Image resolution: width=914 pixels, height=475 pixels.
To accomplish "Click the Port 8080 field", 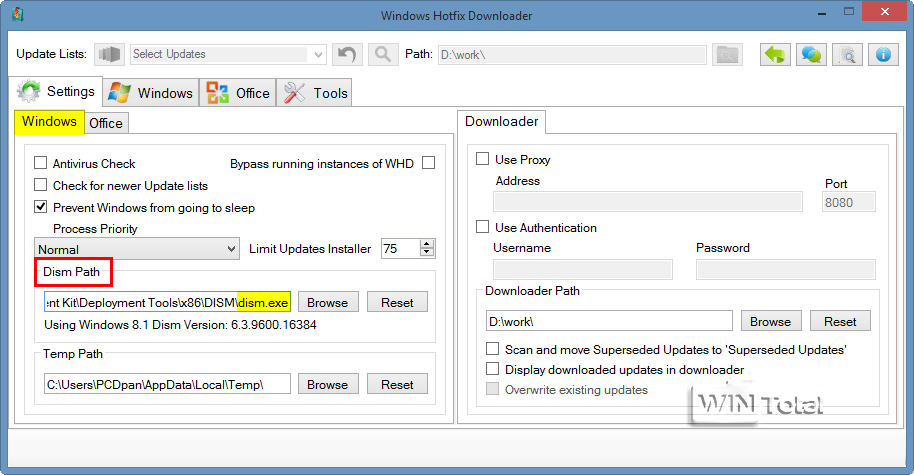I will tap(849, 202).
